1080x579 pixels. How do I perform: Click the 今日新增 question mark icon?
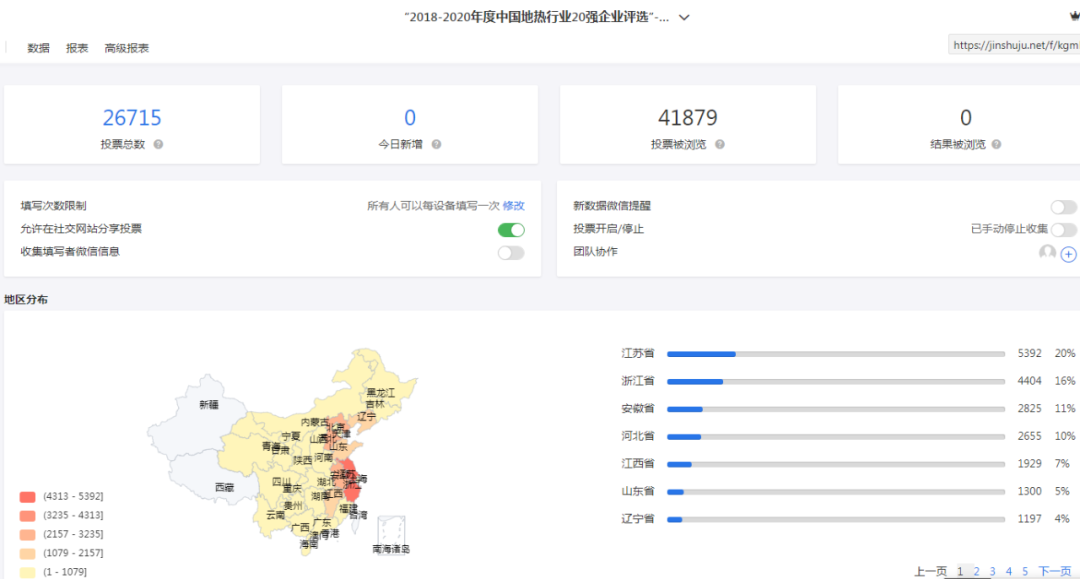tap(437, 144)
